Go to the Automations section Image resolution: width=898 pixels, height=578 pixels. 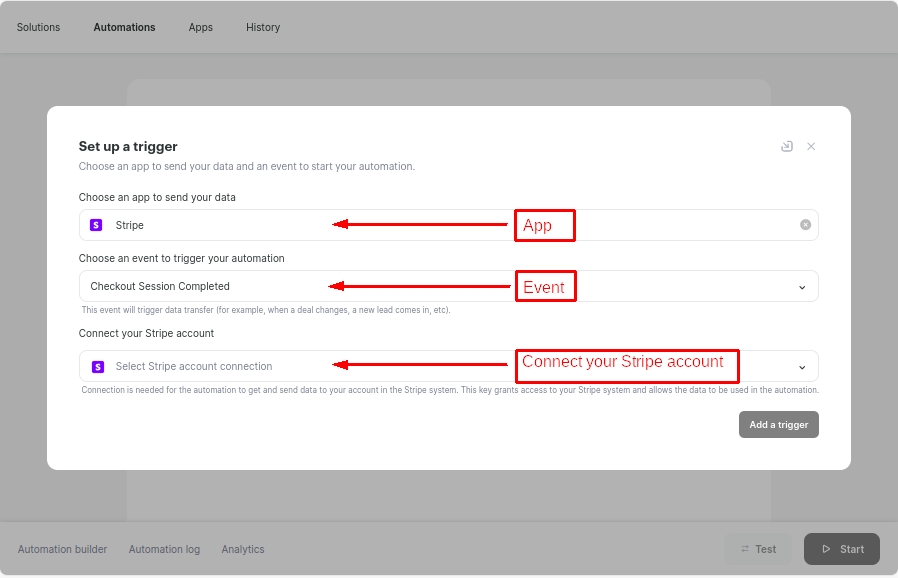pyautogui.click(x=124, y=27)
